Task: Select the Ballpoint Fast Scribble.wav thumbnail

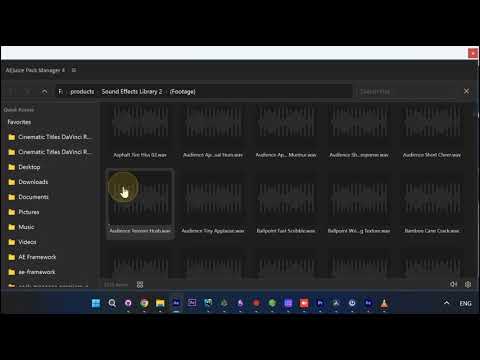Action: coord(286,204)
